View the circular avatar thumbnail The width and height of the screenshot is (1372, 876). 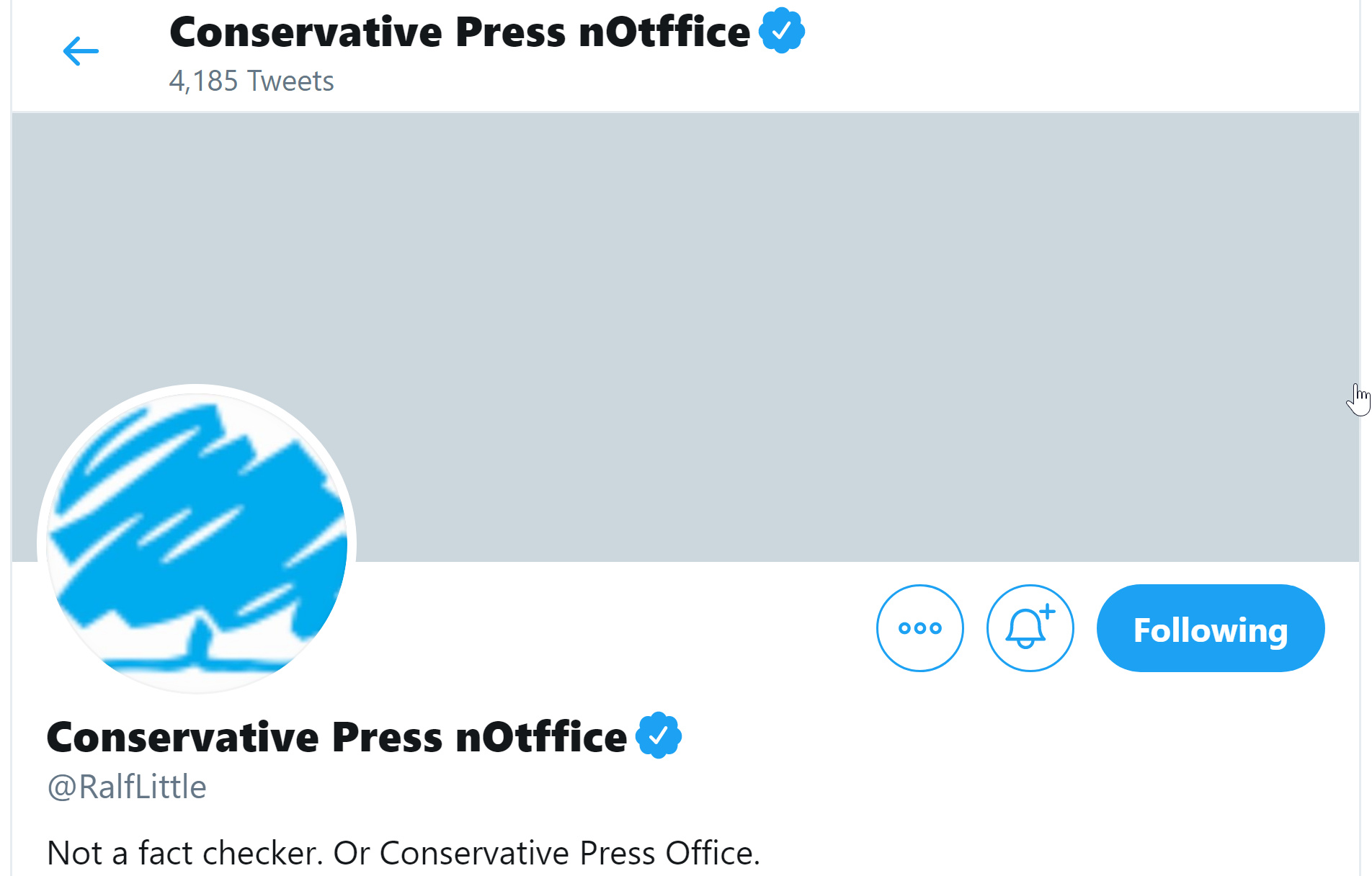point(197,542)
